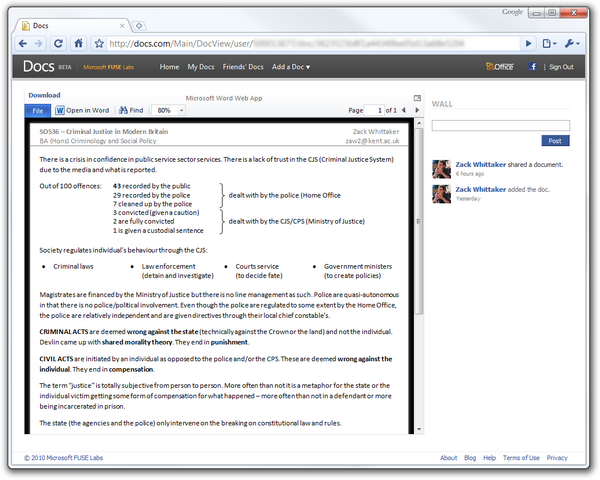Sign Out of Docs
The image size is (600, 480).
pyautogui.click(x=561, y=67)
